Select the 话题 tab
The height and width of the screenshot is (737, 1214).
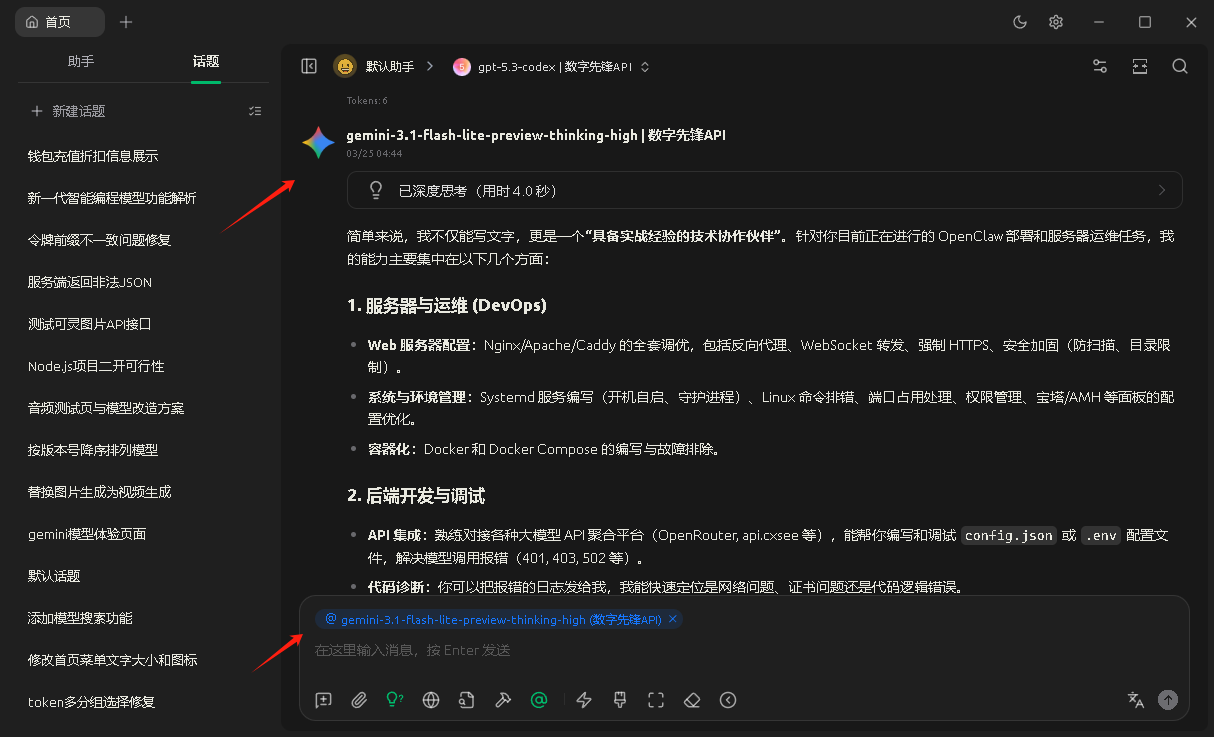[x=206, y=61]
